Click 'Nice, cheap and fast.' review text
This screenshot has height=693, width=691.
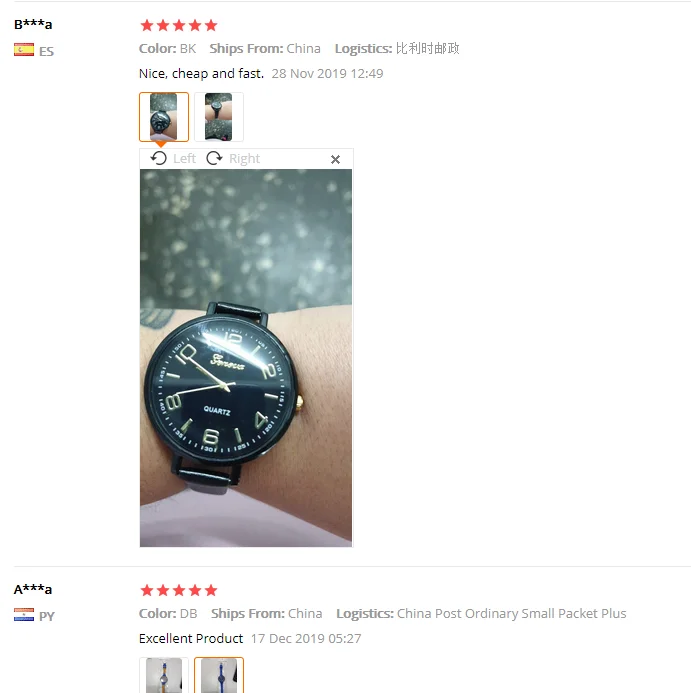(201, 73)
